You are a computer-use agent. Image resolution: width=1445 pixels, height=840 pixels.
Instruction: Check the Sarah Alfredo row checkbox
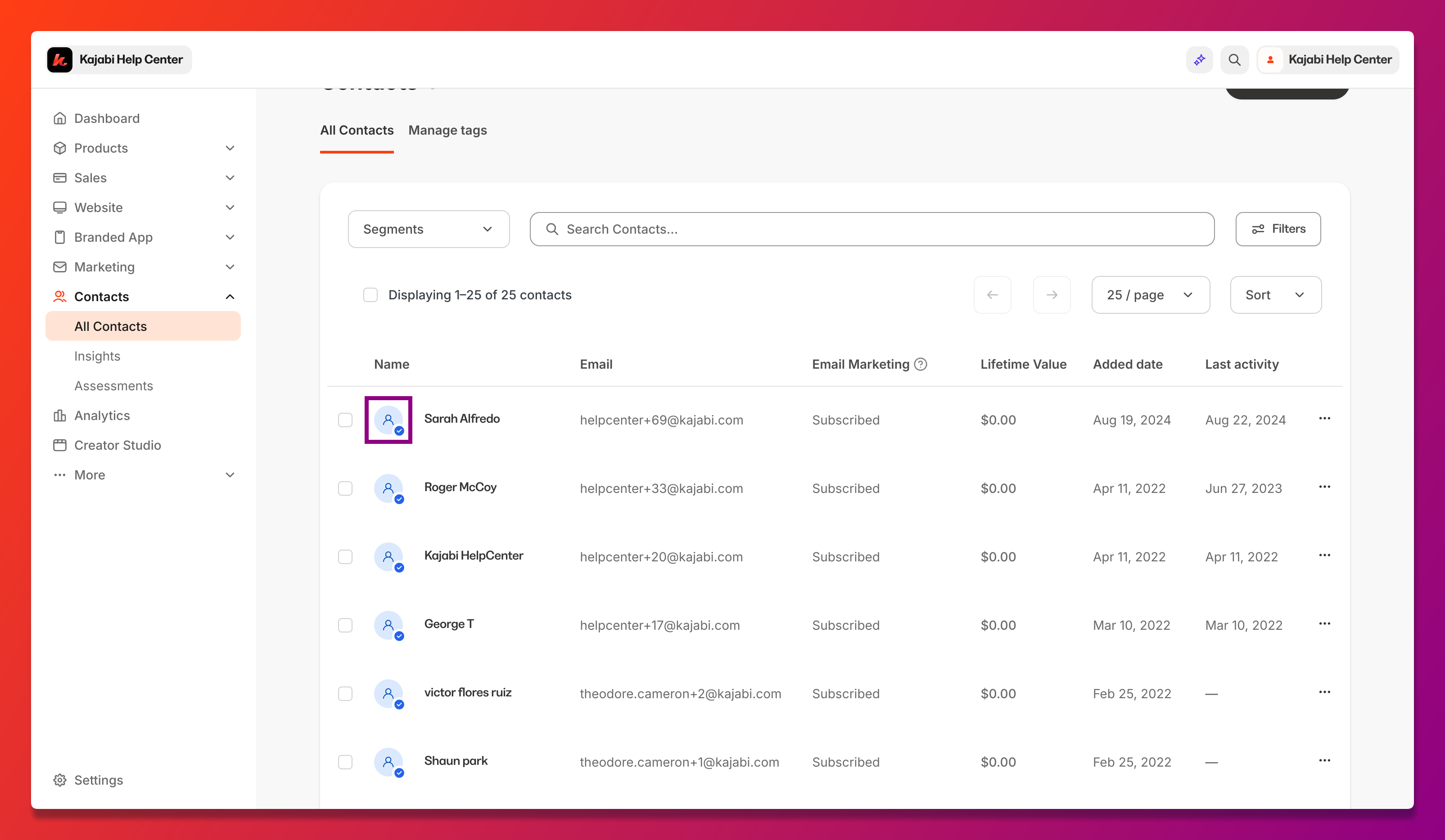click(345, 420)
